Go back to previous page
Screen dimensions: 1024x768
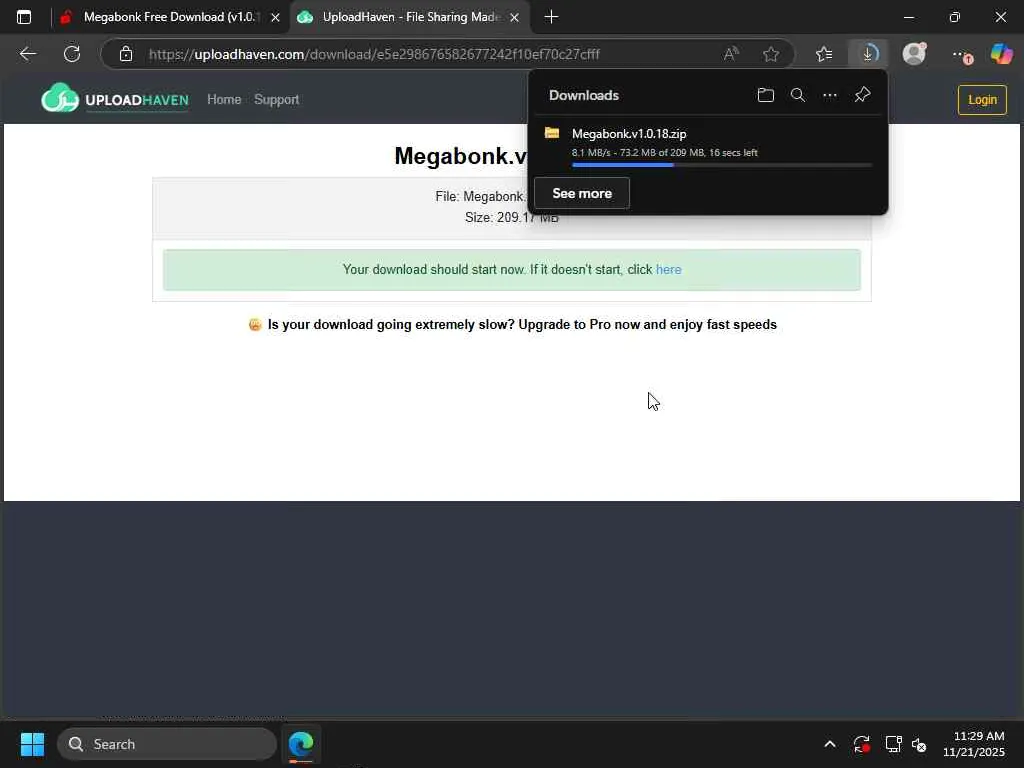(27, 54)
